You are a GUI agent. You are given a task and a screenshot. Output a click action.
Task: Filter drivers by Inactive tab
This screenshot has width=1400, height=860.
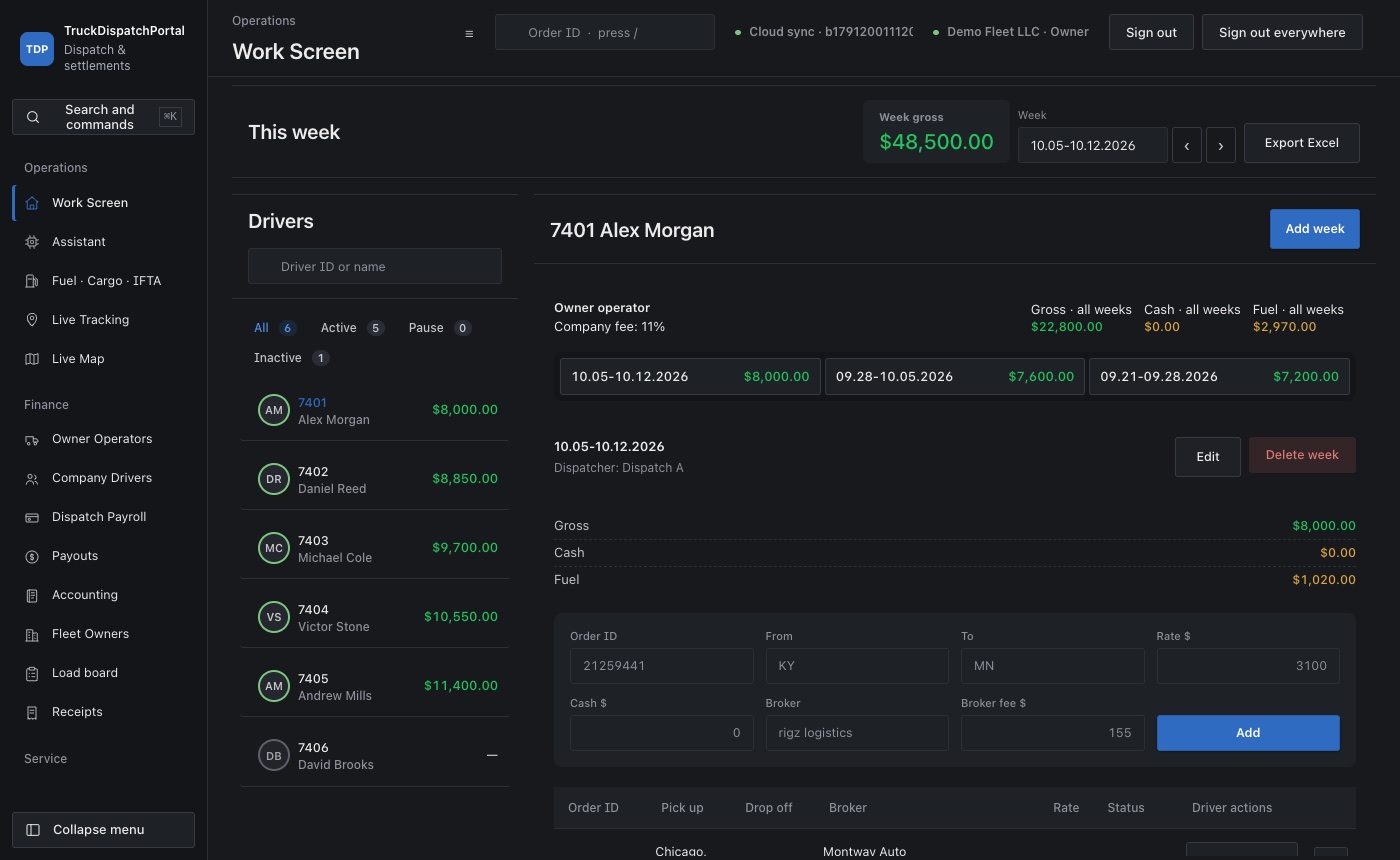[x=291, y=358]
